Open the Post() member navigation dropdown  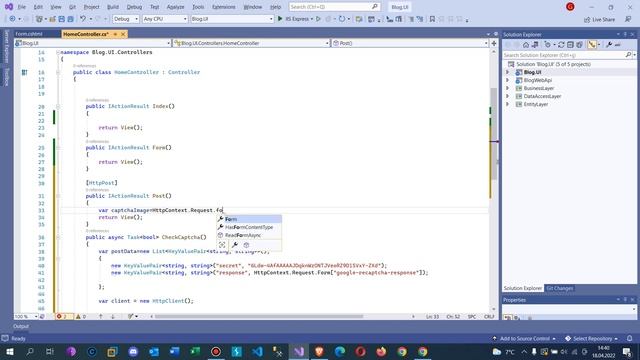(x=410, y=43)
